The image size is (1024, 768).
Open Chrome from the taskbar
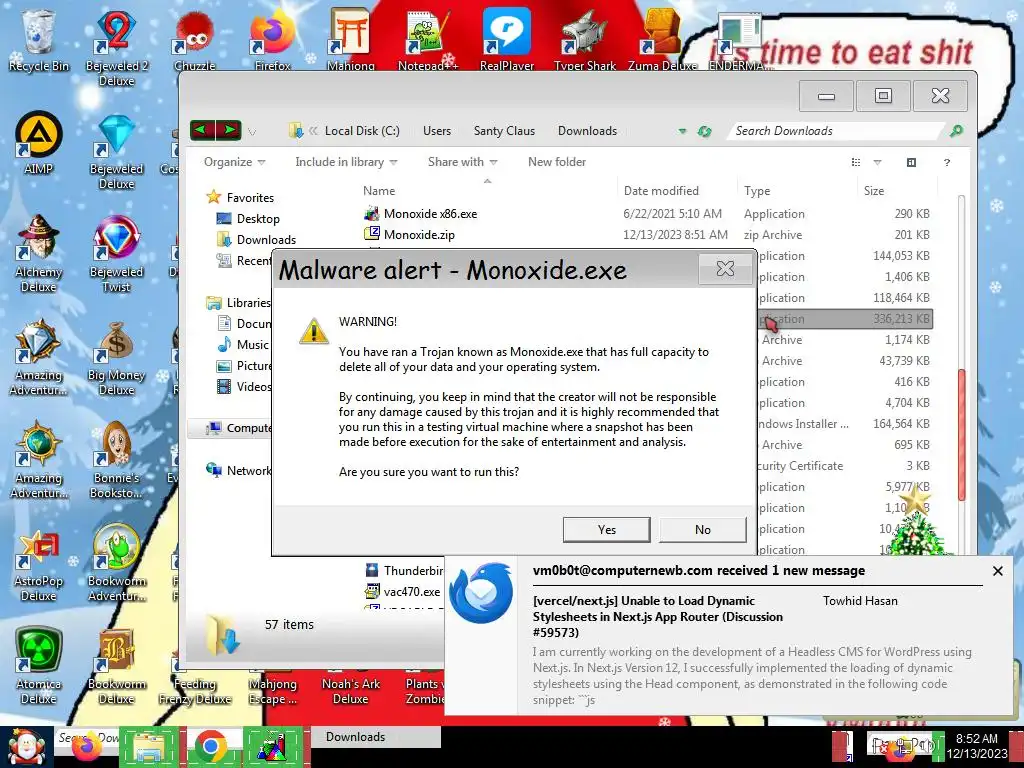210,747
